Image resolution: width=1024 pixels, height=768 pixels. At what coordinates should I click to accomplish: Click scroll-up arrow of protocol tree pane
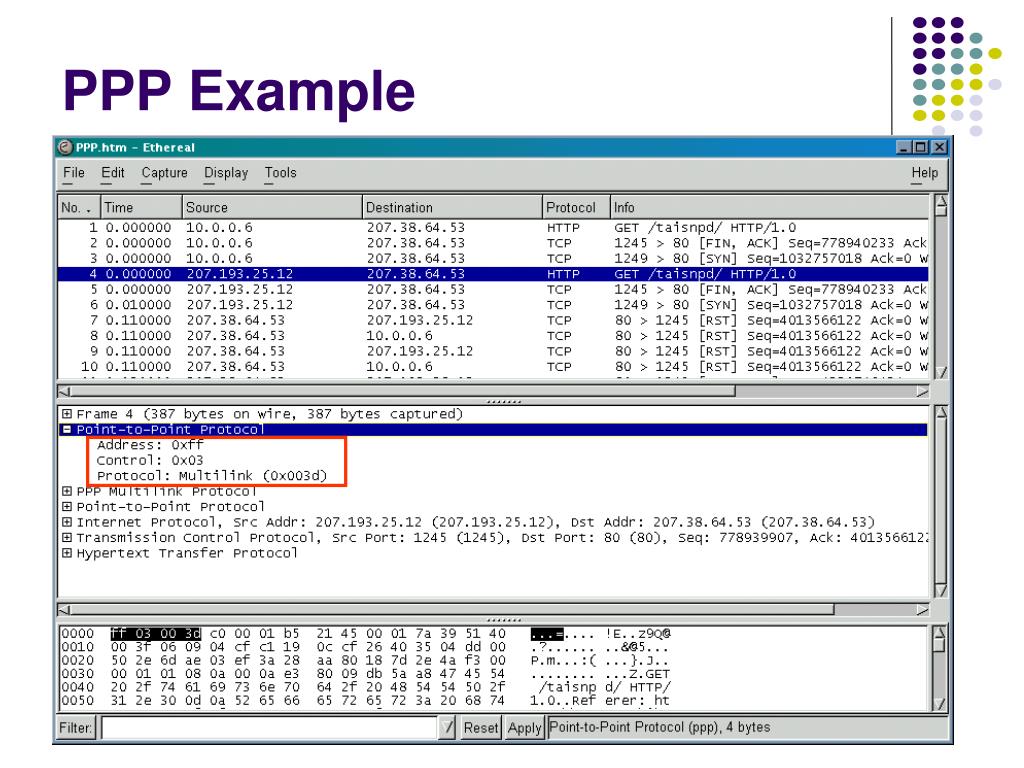click(x=941, y=413)
